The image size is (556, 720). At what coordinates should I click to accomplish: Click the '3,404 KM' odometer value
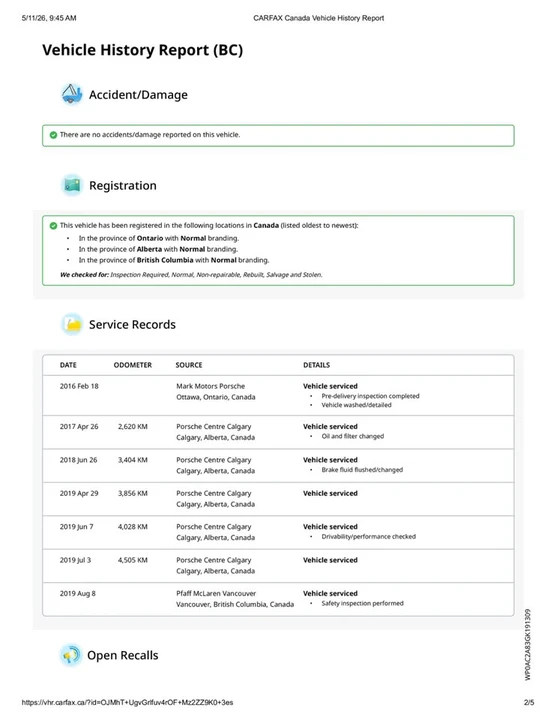point(133,460)
